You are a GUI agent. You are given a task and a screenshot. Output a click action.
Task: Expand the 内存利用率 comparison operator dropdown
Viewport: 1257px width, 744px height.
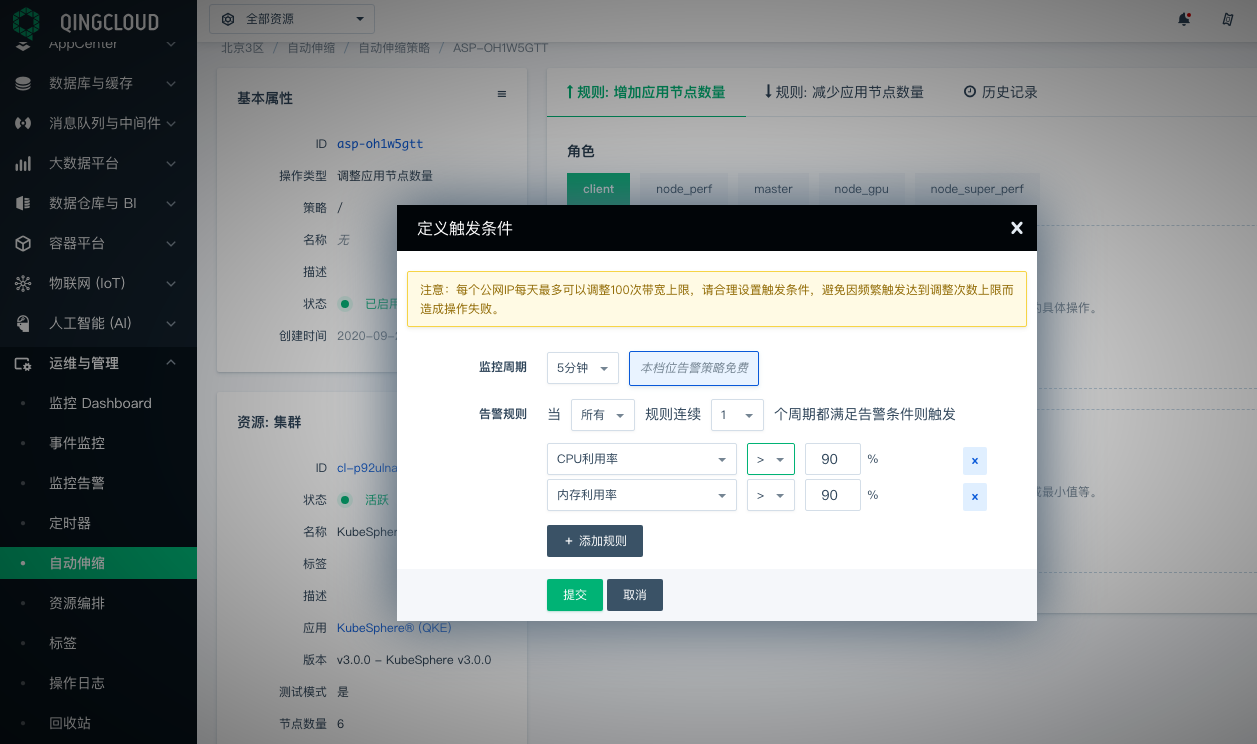[770, 495]
